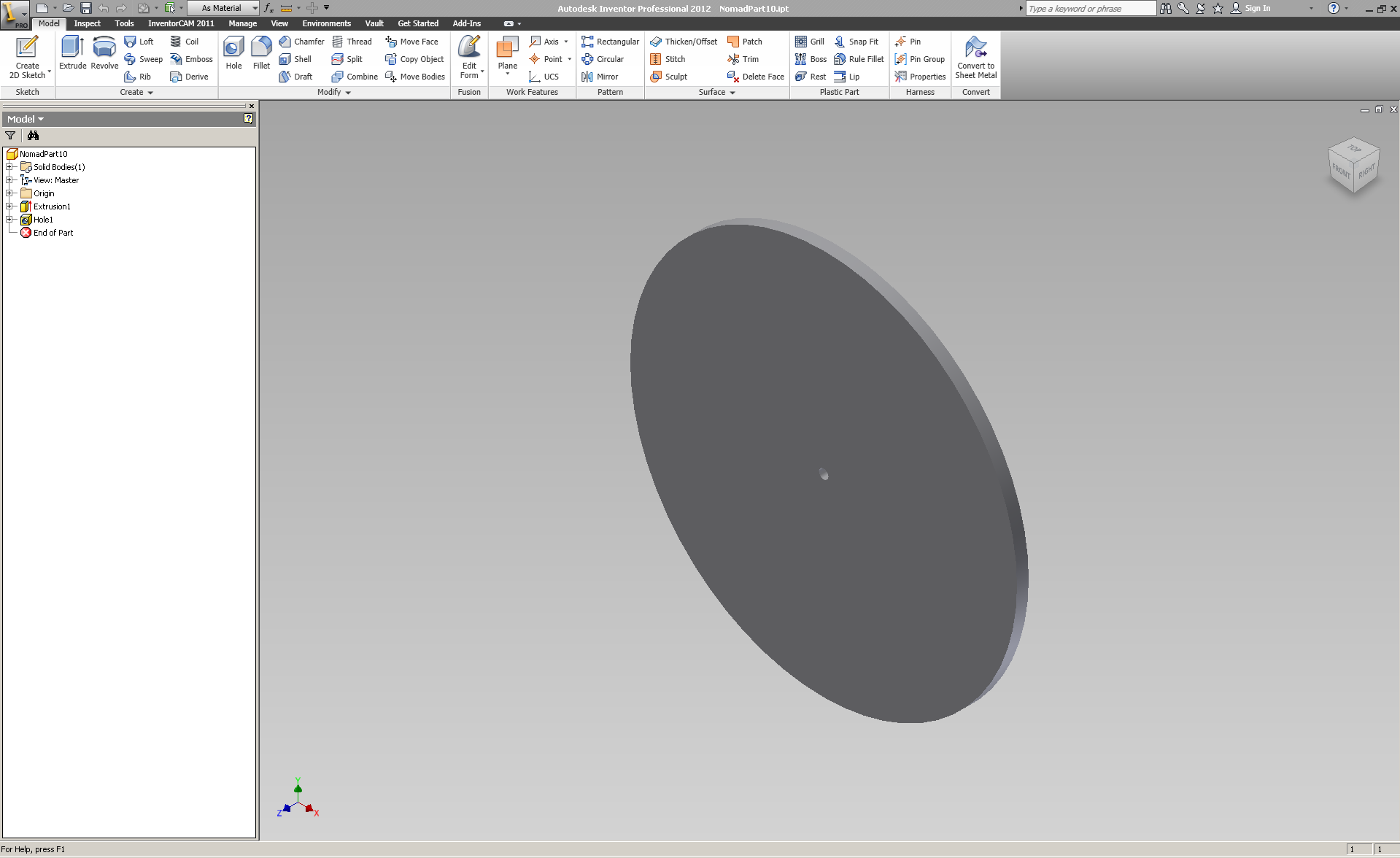Click the browser panel help icon
Viewport: 1400px width, 858px height.
249,119
